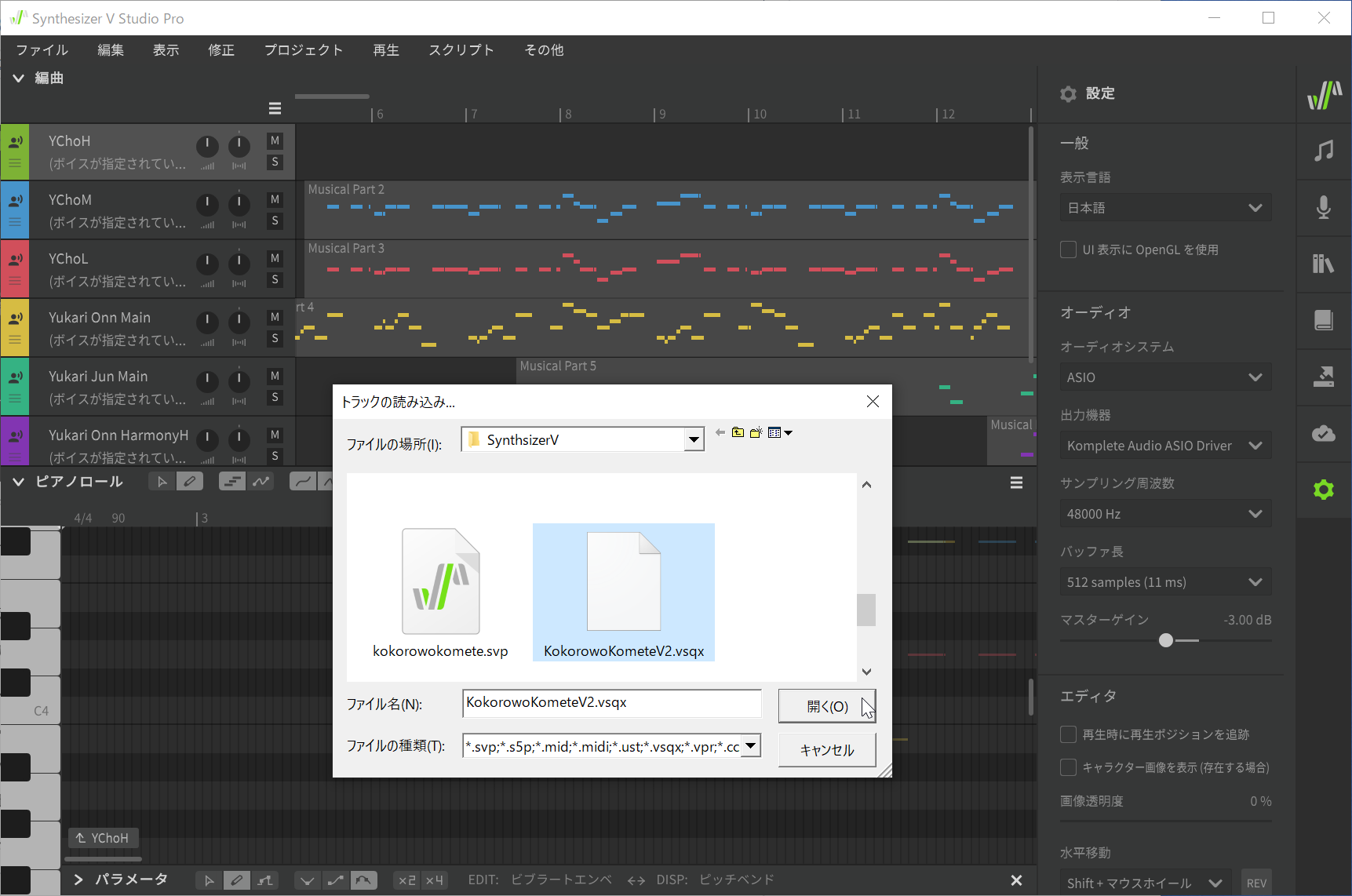Select the pencil tool in the parameter panel

[237, 880]
